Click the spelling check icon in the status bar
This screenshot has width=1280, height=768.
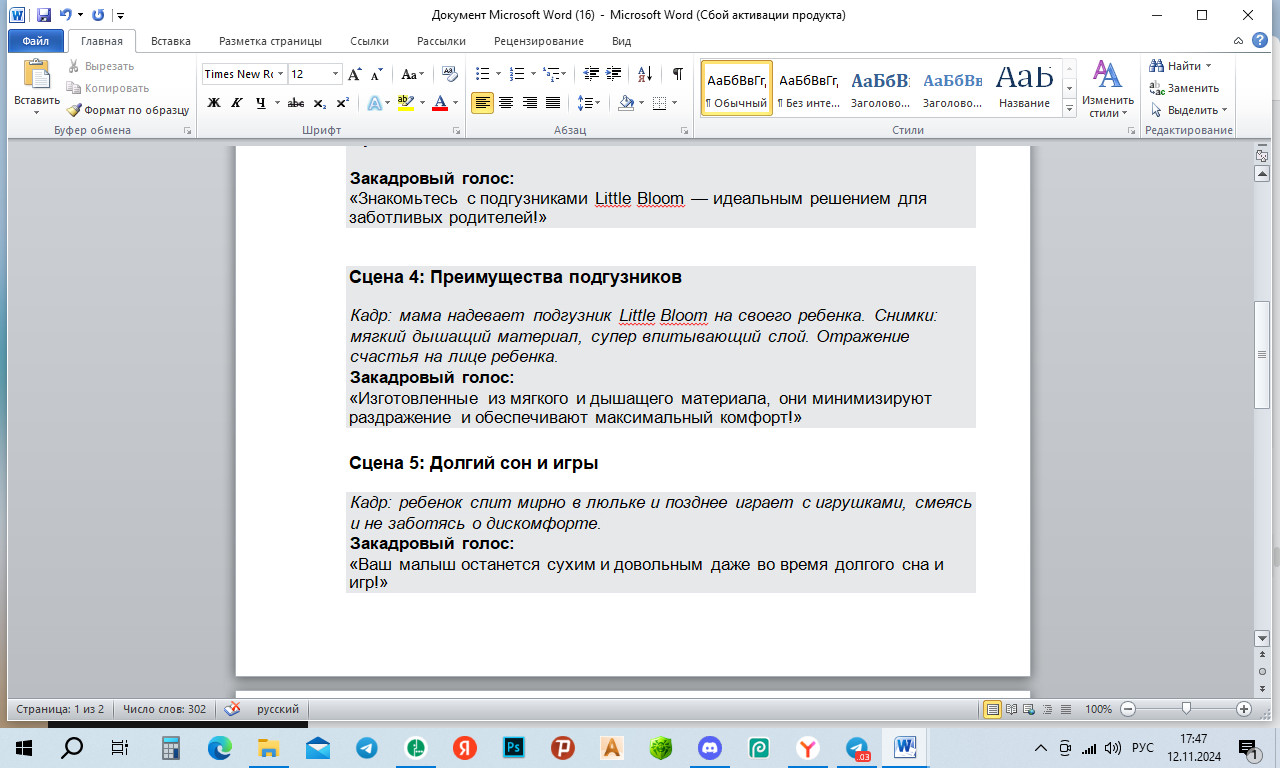pyautogui.click(x=232, y=709)
